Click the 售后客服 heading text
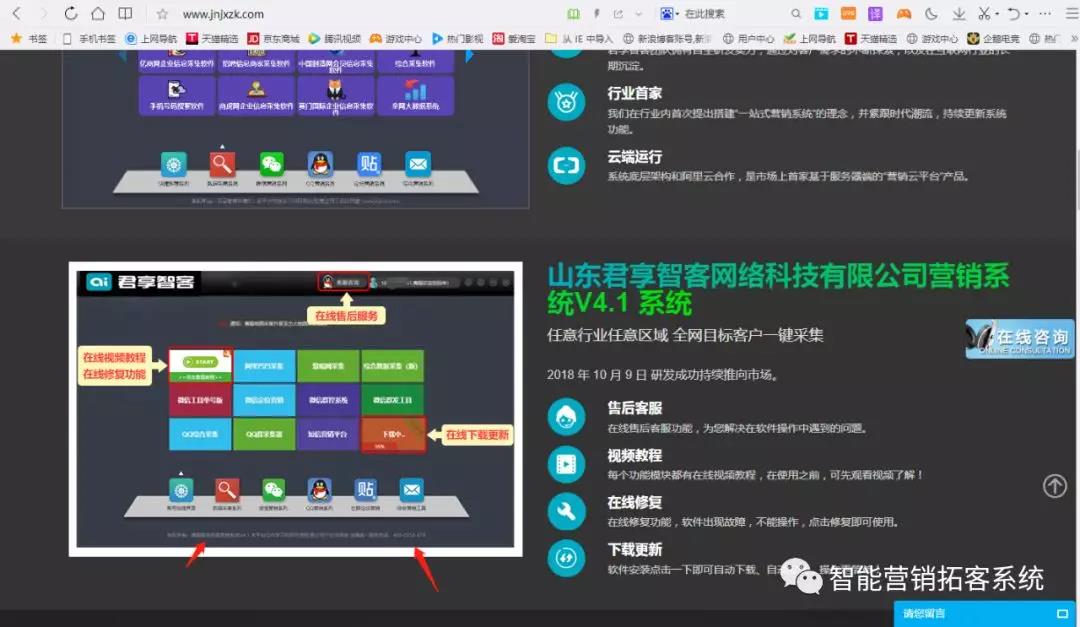 (x=634, y=408)
